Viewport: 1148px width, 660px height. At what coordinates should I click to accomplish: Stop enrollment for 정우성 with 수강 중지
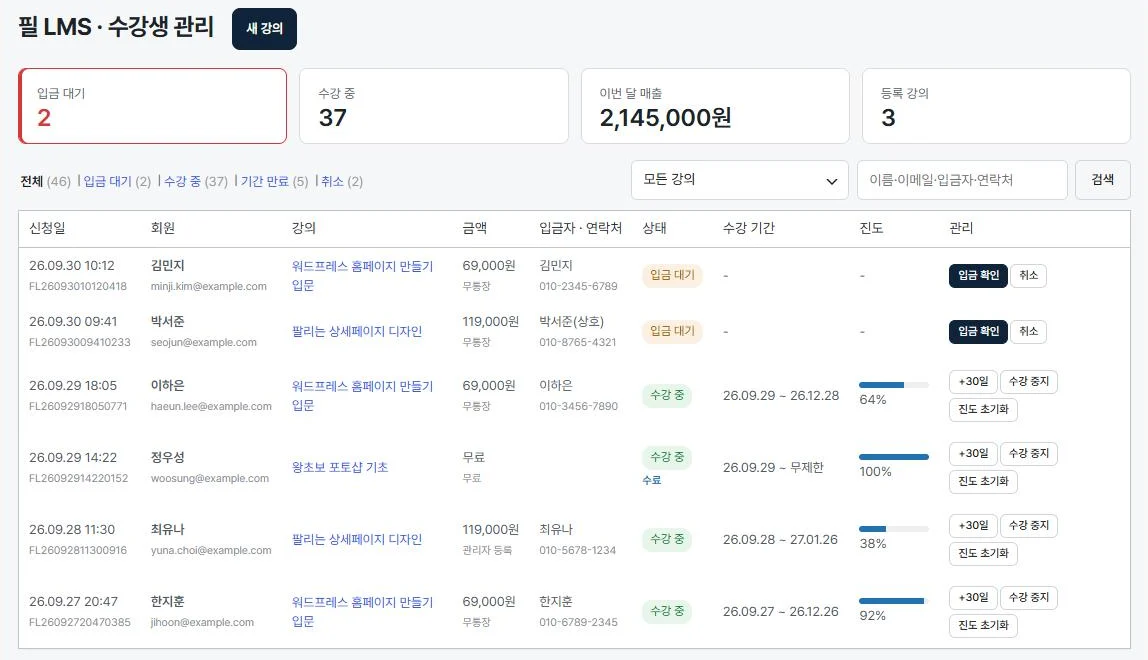[1029, 453]
